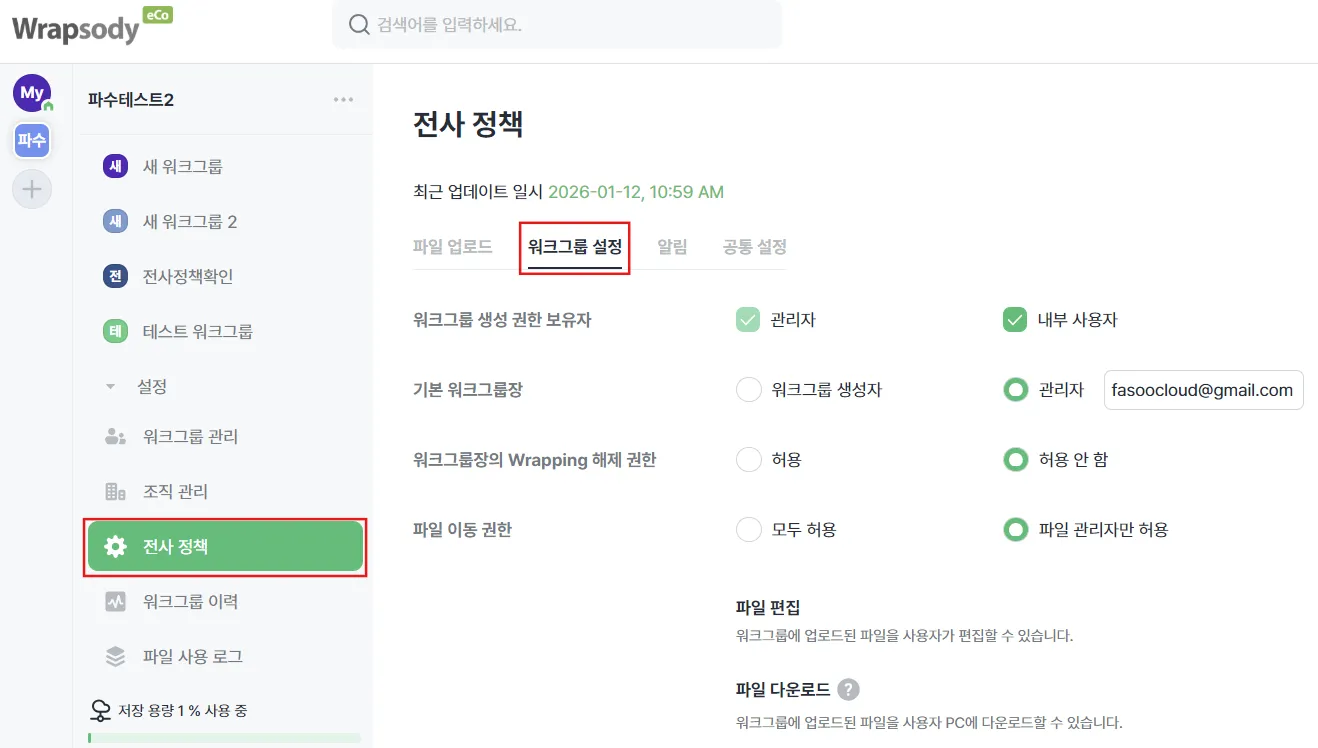Switch to the 알림 tab
Screen dimensions: 1318x748
pos(672,247)
